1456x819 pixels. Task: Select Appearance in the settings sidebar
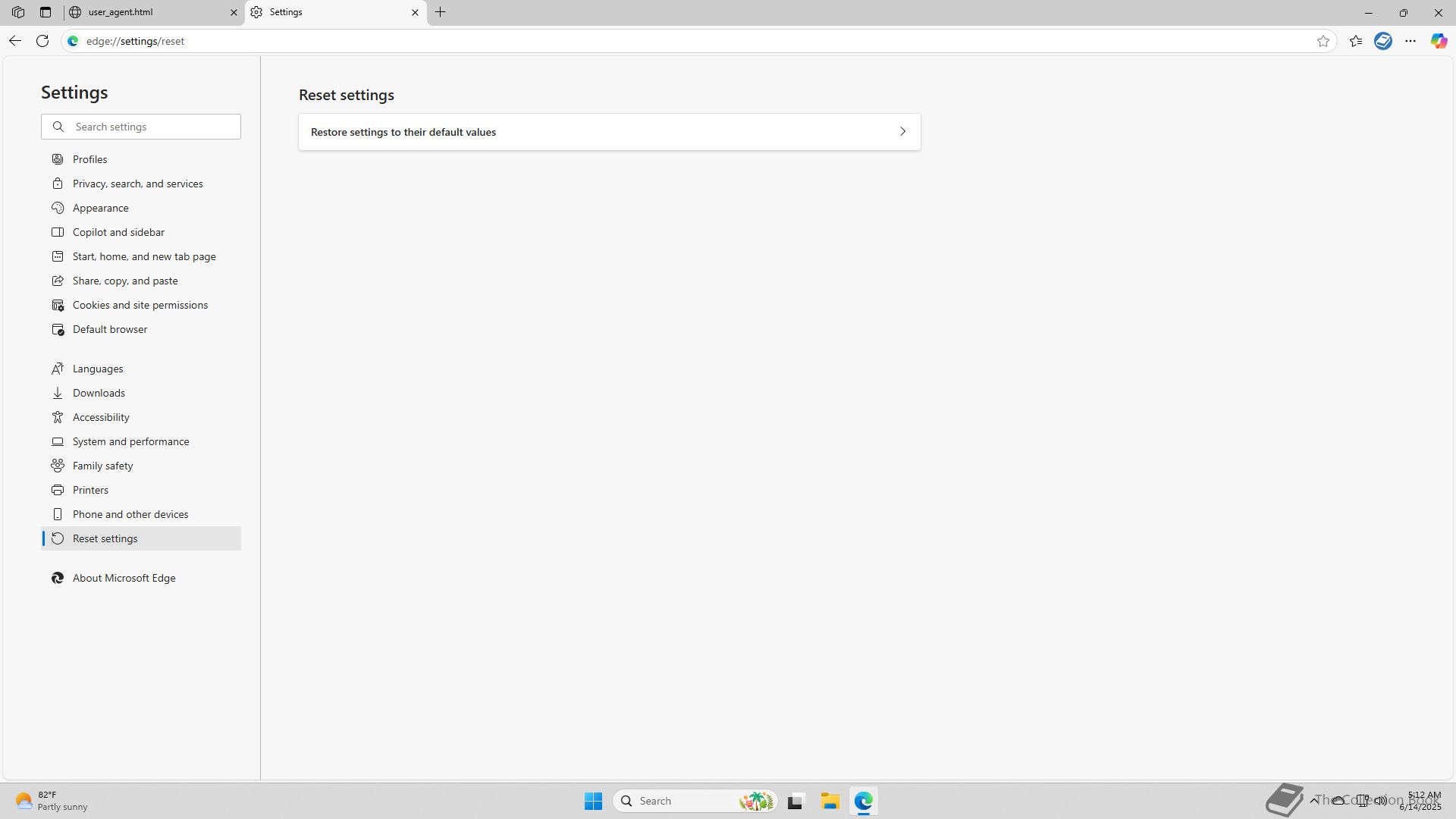[x=100, y=208]
